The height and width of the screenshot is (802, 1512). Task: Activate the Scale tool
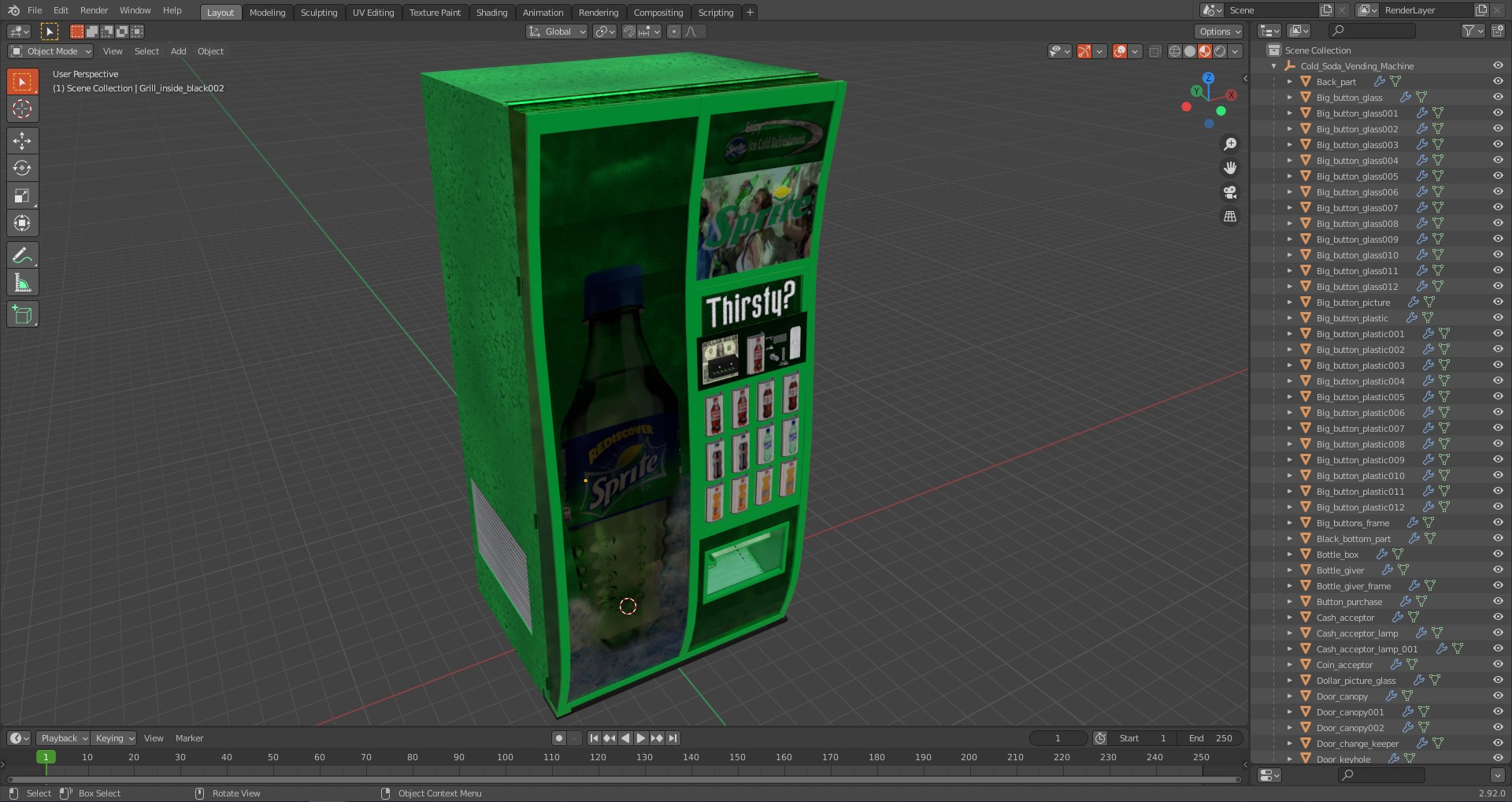tap(22, 196)
